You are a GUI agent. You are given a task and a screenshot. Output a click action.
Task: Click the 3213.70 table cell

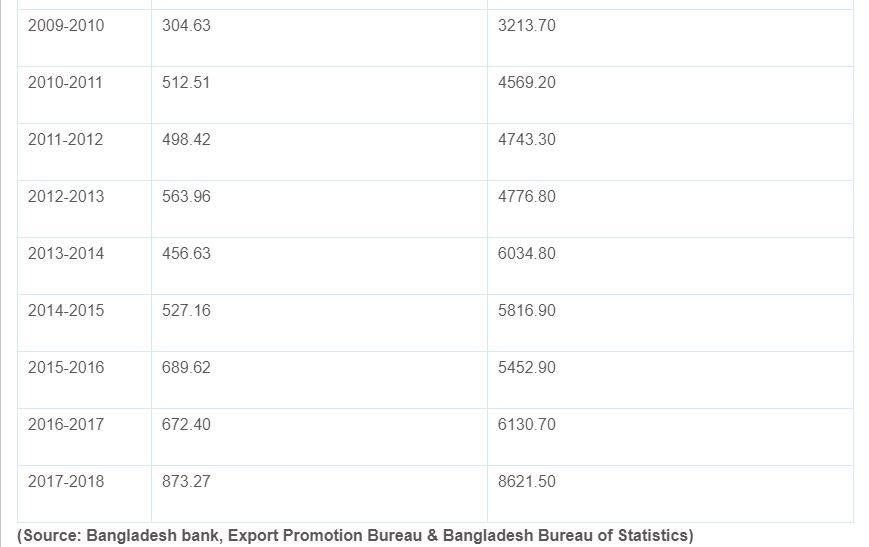point(526,25)
